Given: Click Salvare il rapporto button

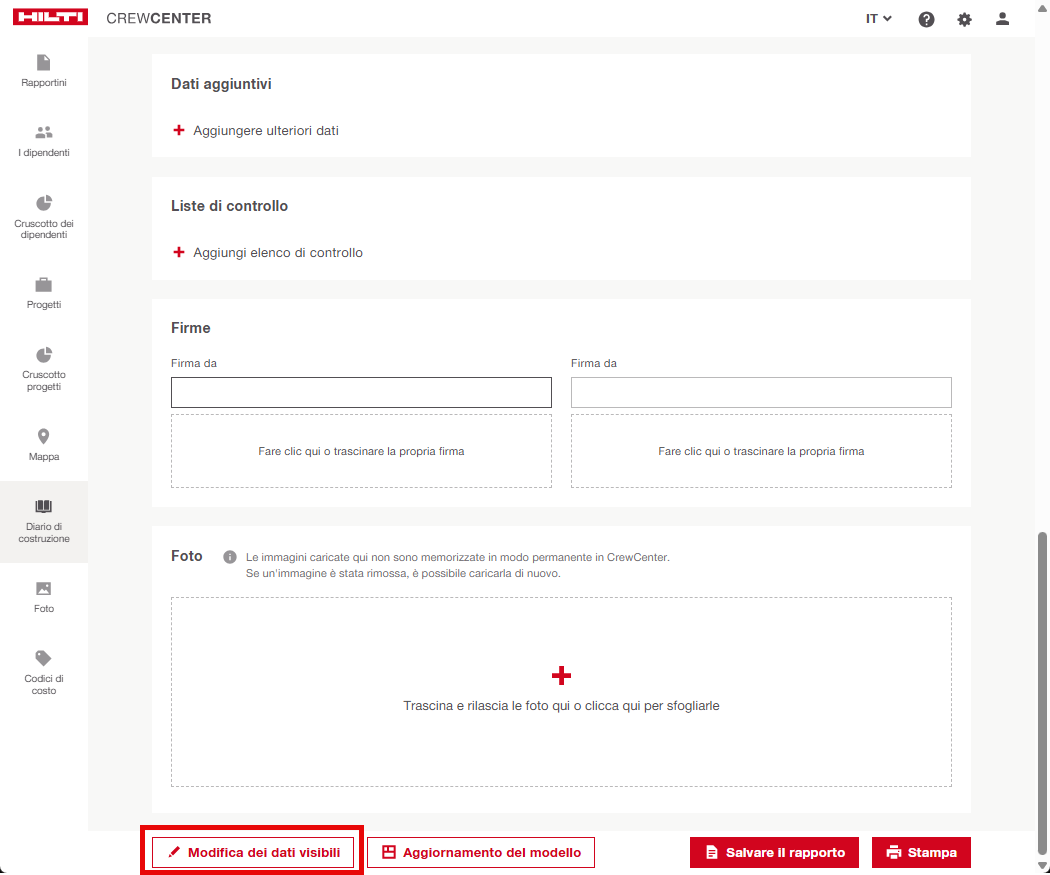Looking at the screenshot, I should tap(774, 853).
